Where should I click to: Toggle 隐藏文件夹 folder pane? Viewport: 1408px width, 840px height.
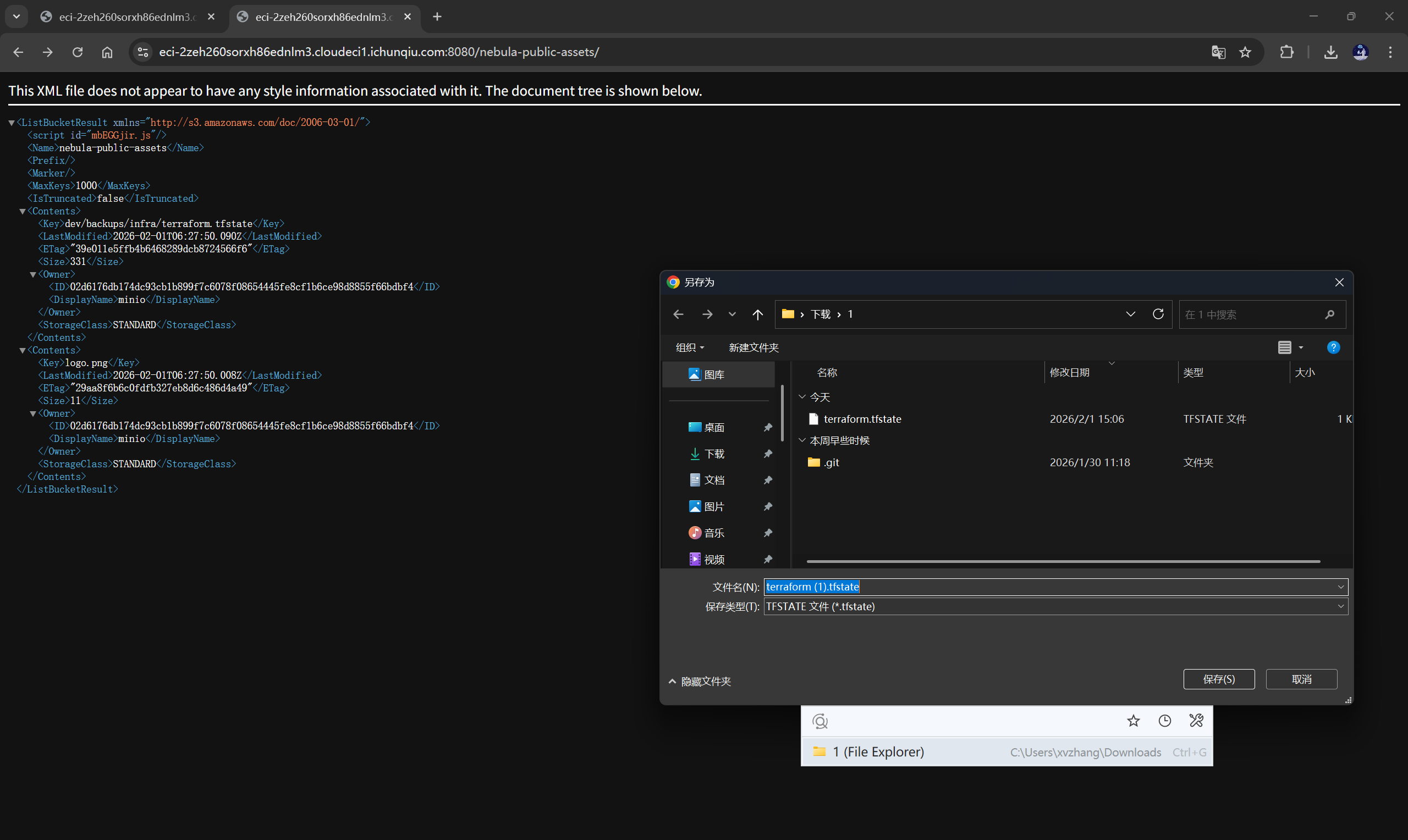[x=700, y=682]
